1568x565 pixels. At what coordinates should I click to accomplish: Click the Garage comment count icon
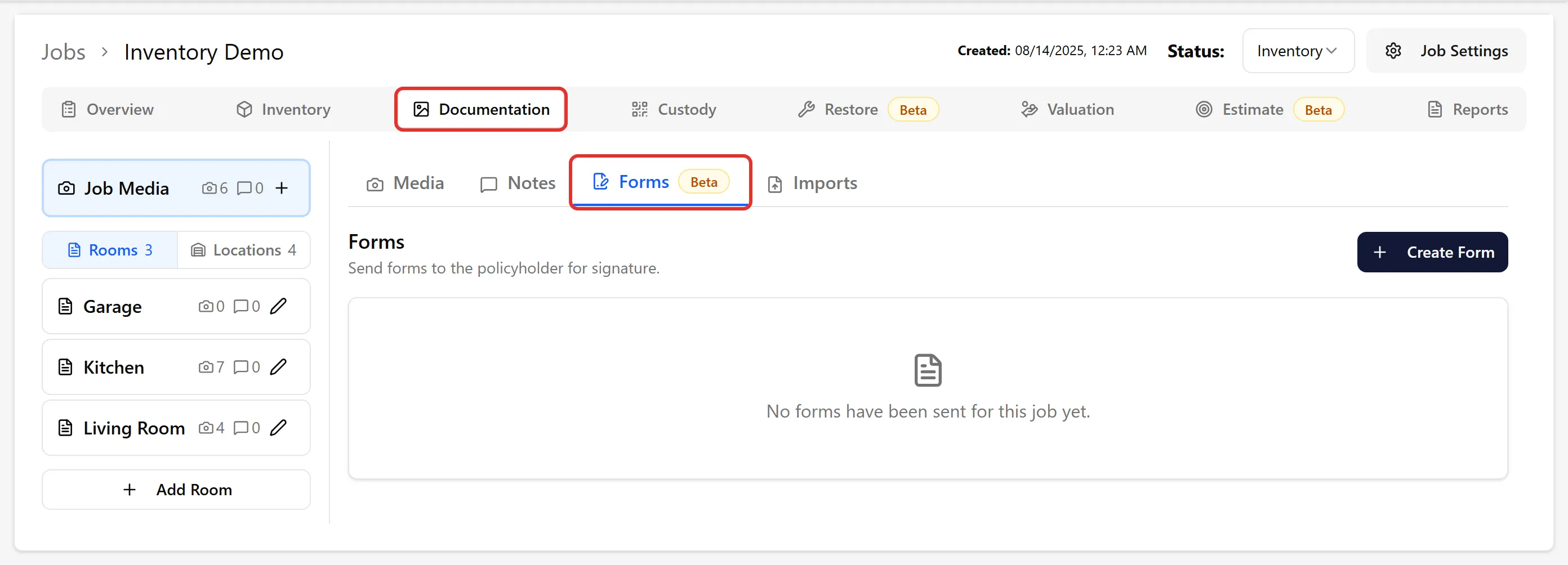241,306
